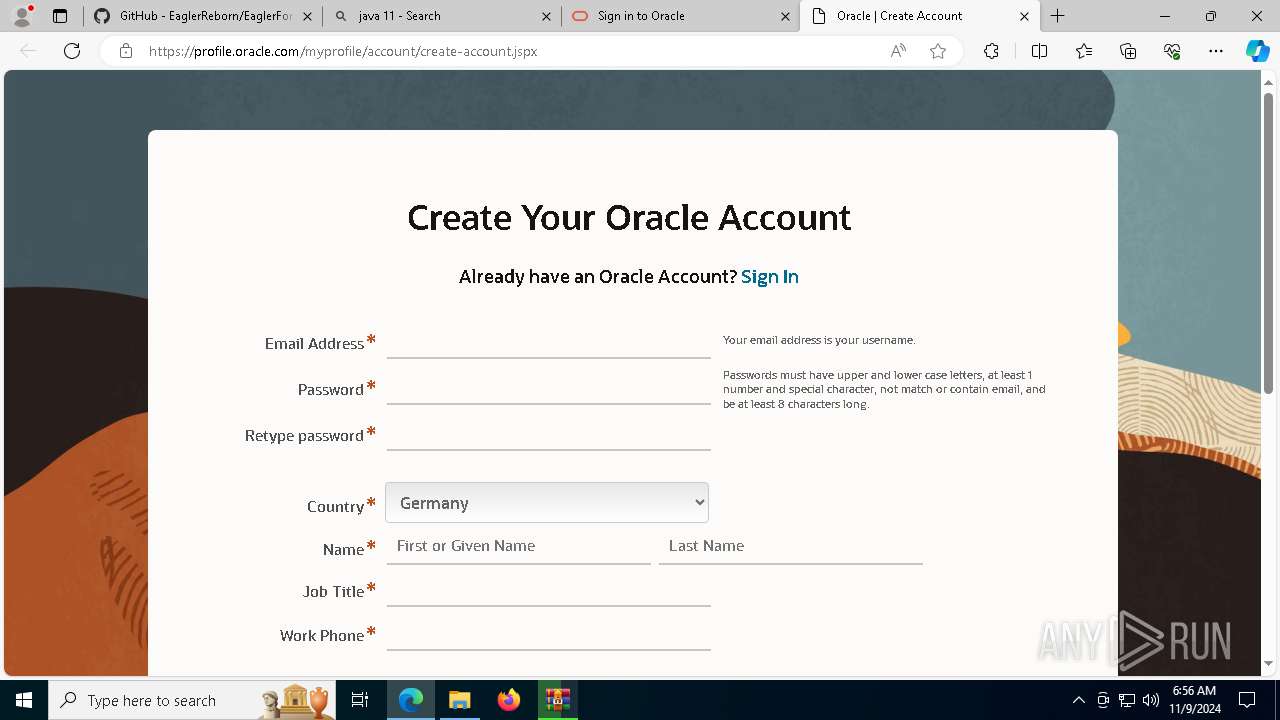Viewport: 1280px width, 720px height.
Task: View site information lock icon
Action: tap(126, 51)
